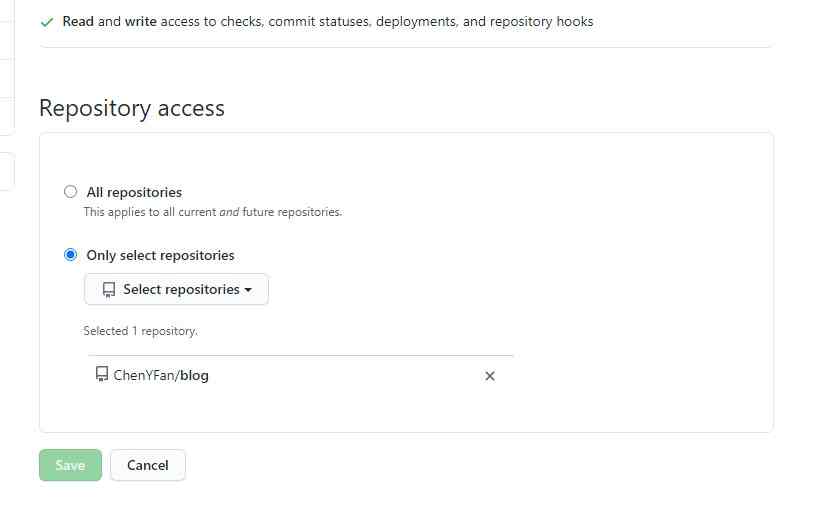Save the repository access settings
Viewport: 833px width, 507px height.
point(70,465)
